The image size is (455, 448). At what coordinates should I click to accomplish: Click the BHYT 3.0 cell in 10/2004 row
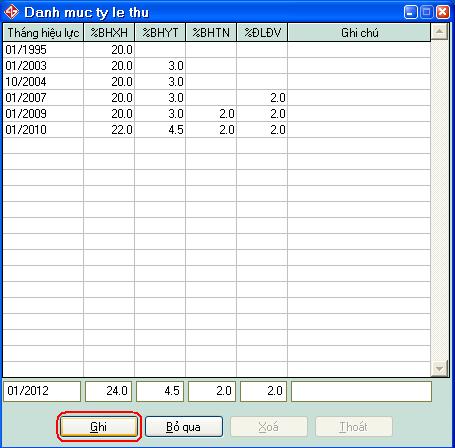click(x=160, y=82)
